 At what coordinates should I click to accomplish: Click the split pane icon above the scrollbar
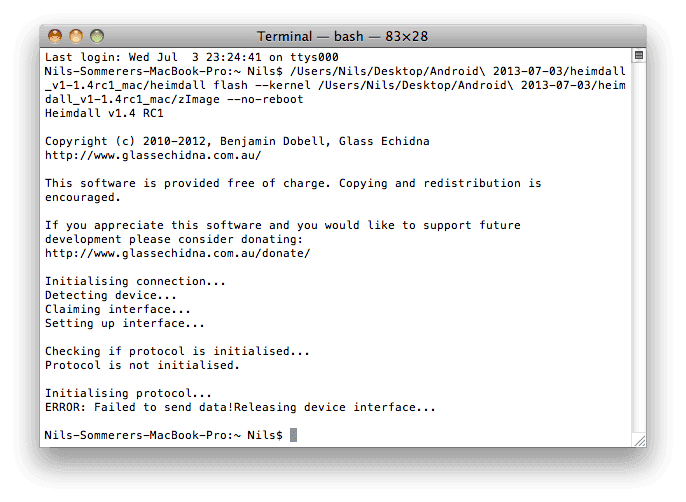[x=639, y=56]
